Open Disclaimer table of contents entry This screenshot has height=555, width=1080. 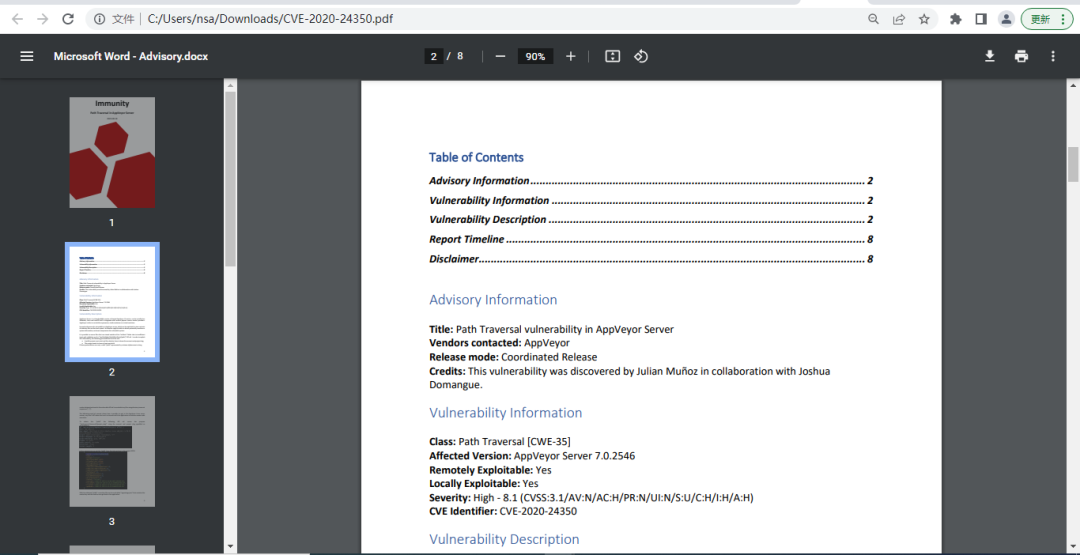click(x=651, y=259)
